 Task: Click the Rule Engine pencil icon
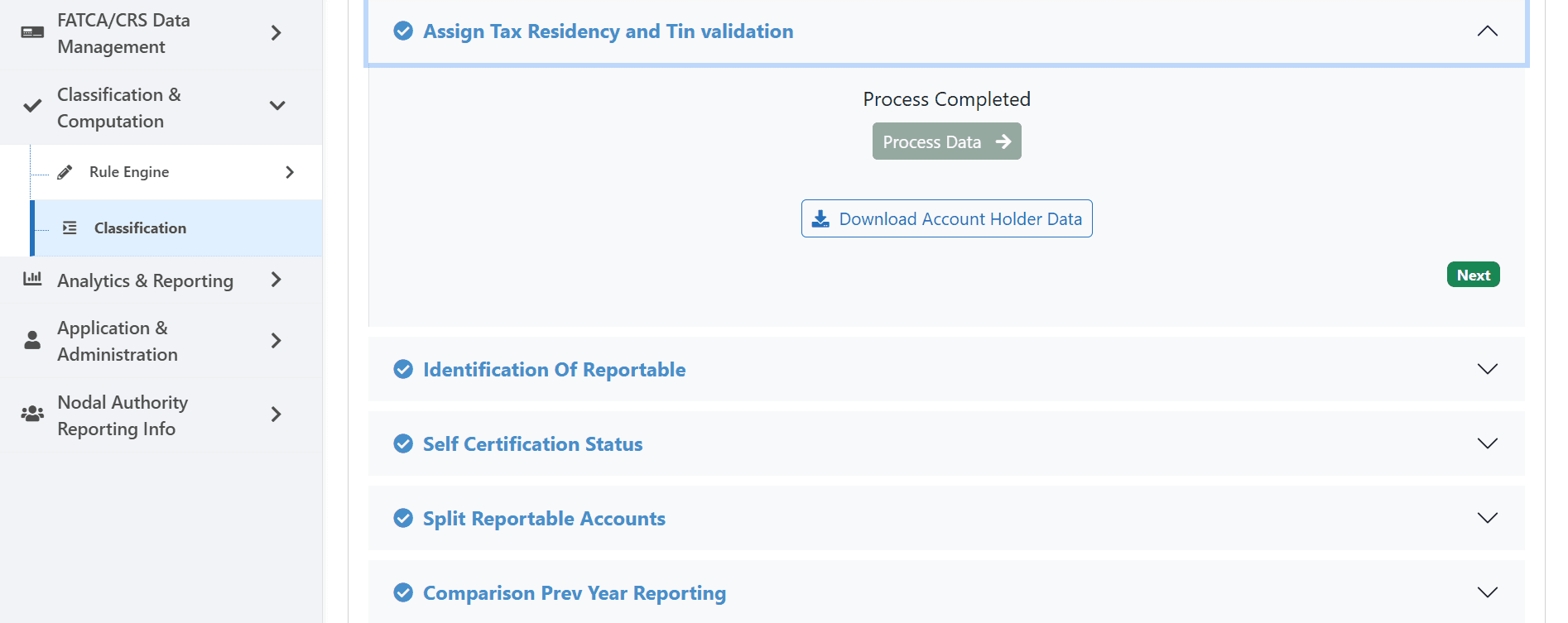click(65, 172)
